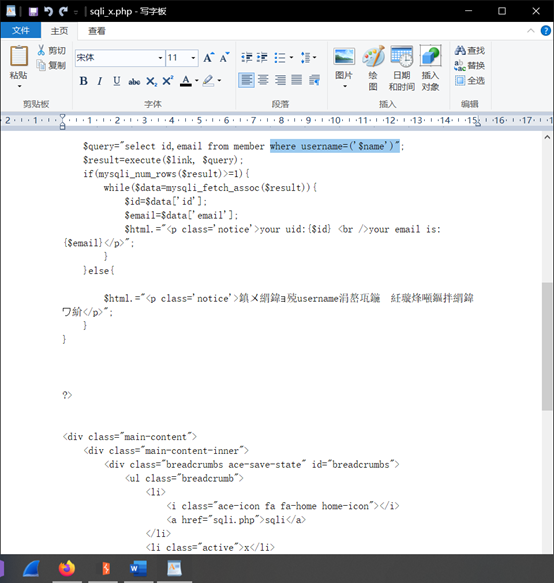The height and width of the screenshot is (583, 554).
Task: Click the 查找 find button
Action: 470,50
